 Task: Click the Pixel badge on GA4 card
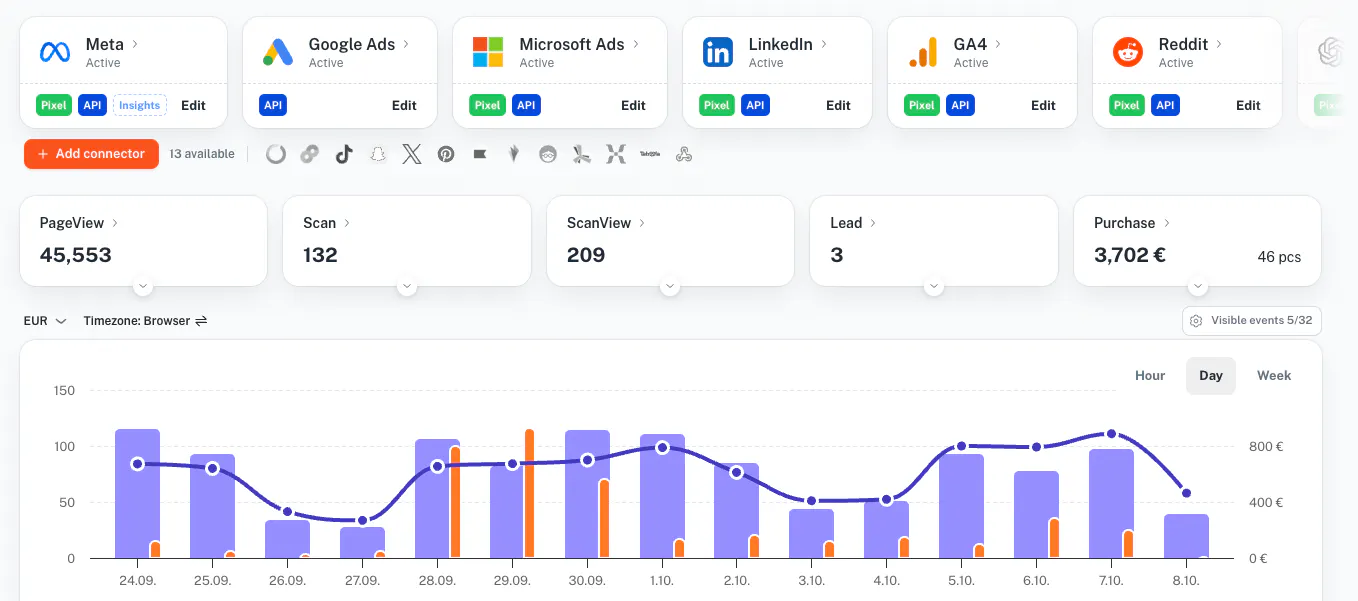click(x=922, y=105)
